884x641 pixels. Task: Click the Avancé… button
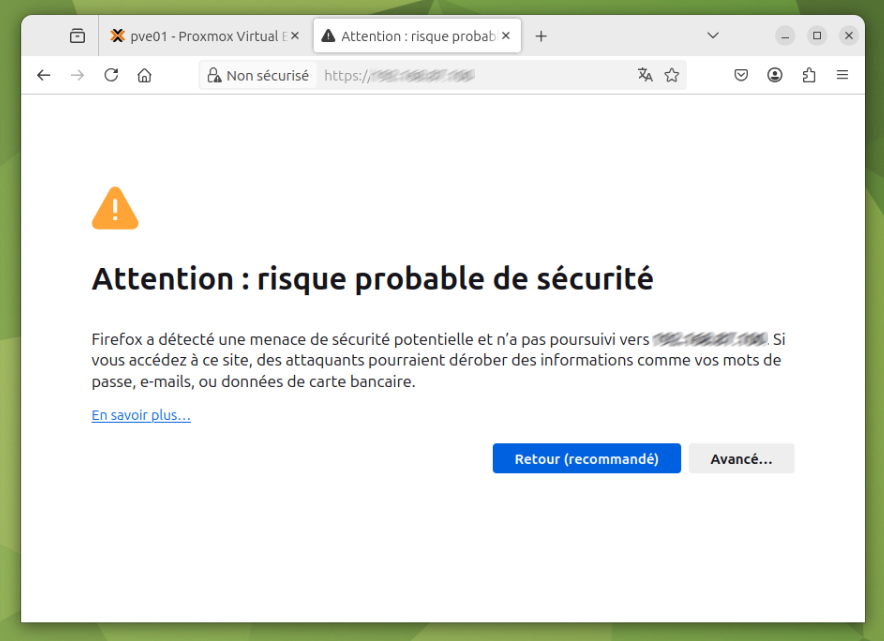741,458
